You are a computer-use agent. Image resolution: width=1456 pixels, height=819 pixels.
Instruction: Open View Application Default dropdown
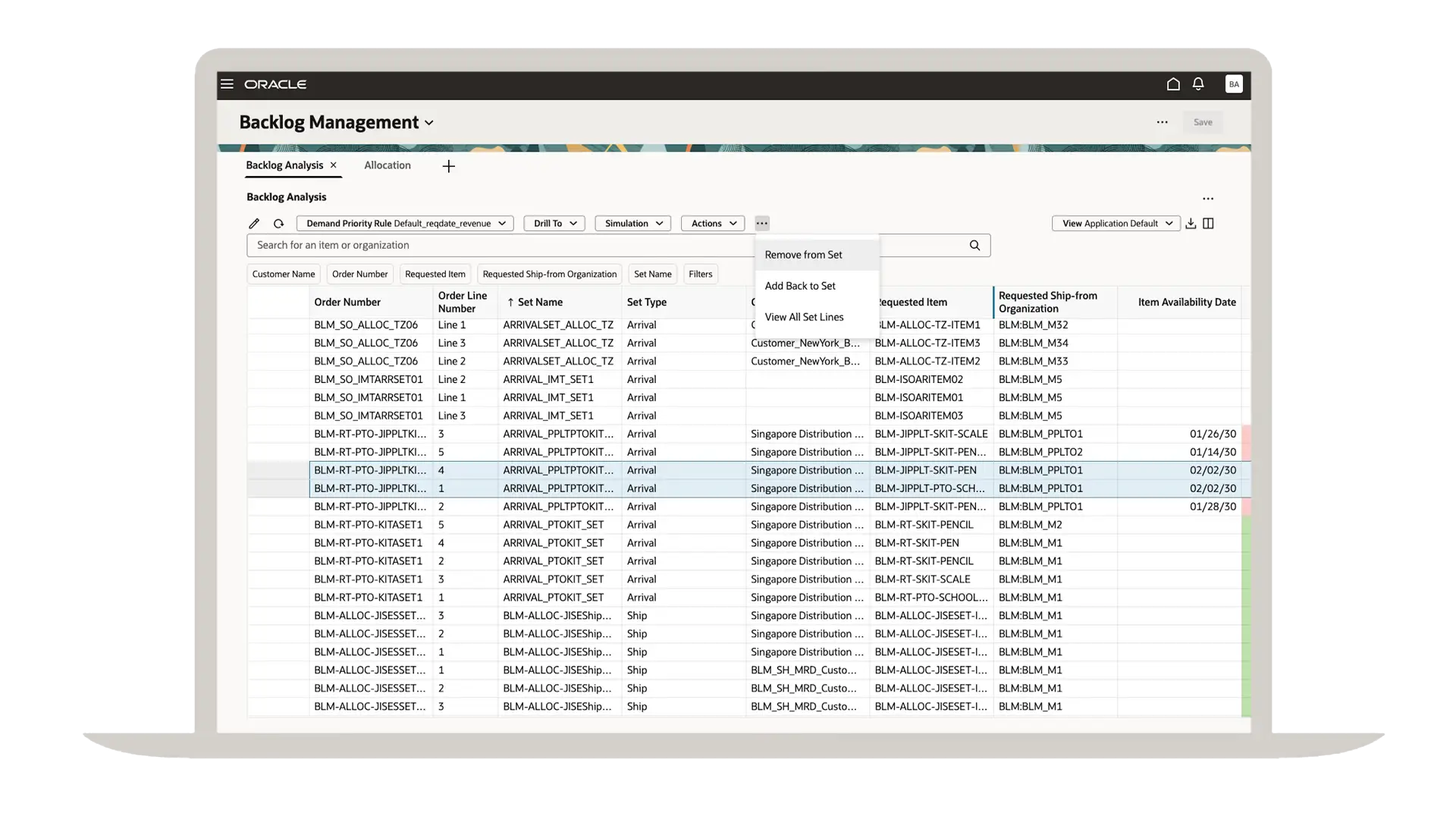[x=1116, y=224]
